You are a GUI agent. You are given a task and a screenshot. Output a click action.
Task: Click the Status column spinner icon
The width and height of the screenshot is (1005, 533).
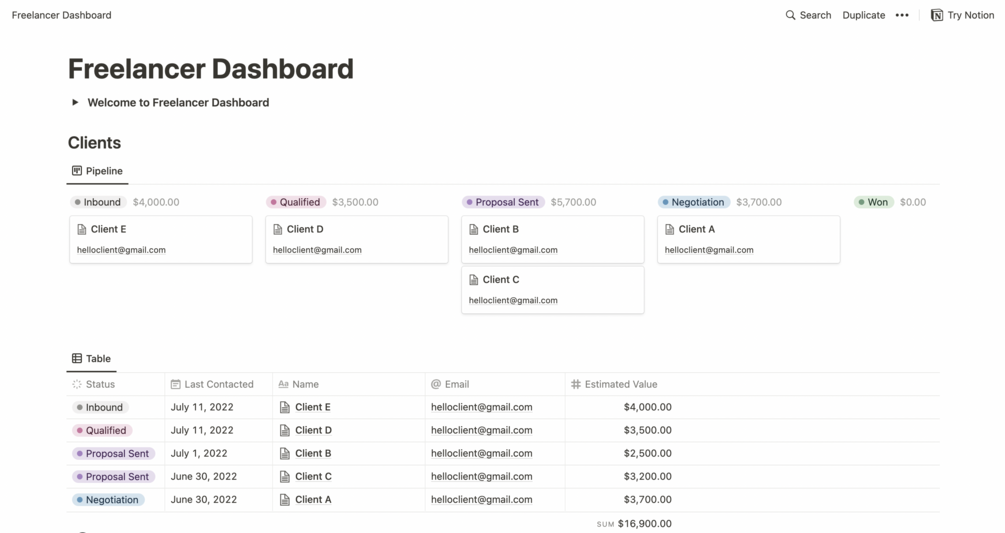point(77,384)
